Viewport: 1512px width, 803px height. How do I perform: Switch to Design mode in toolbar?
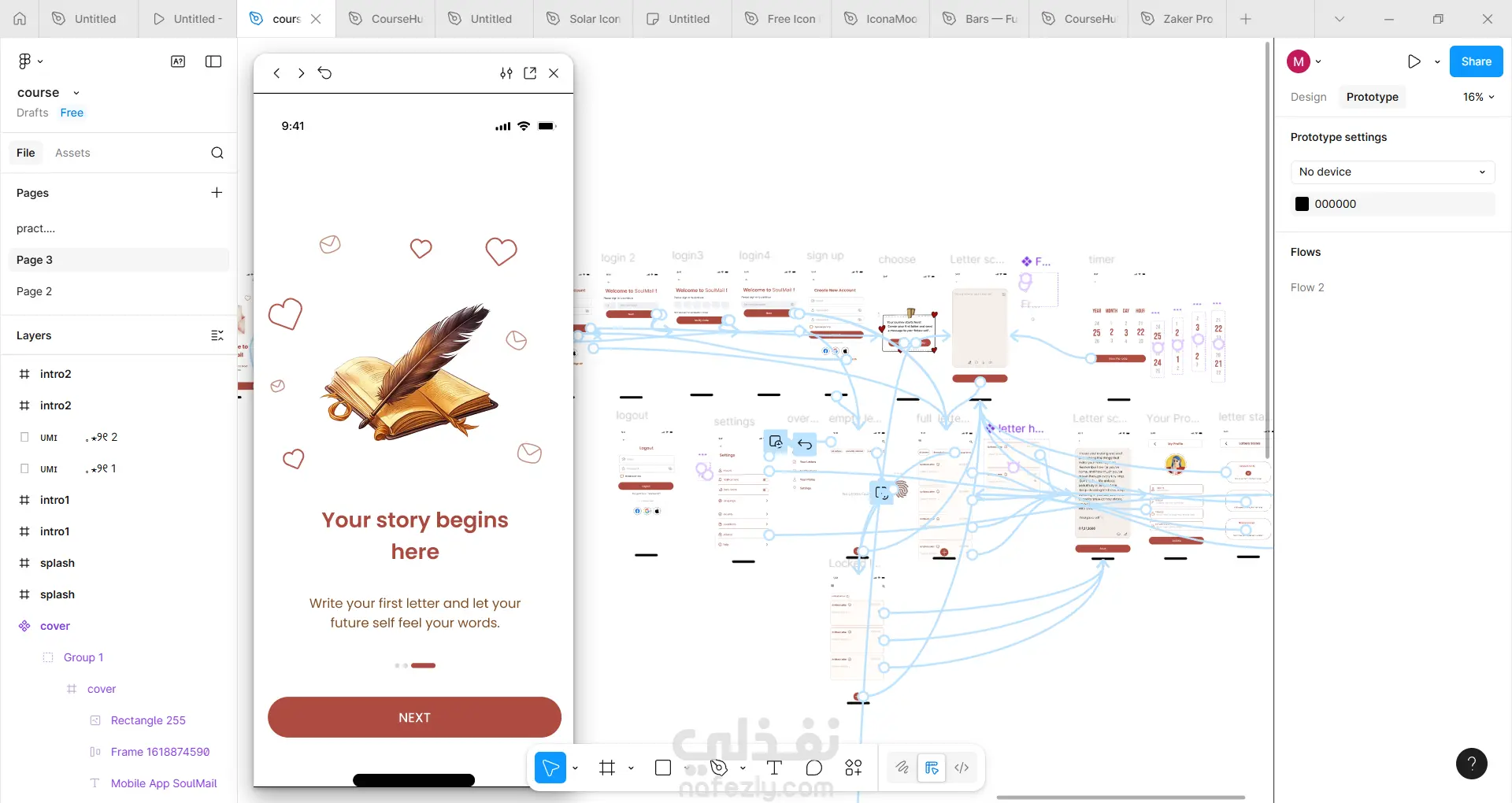(x=932, y=768)
